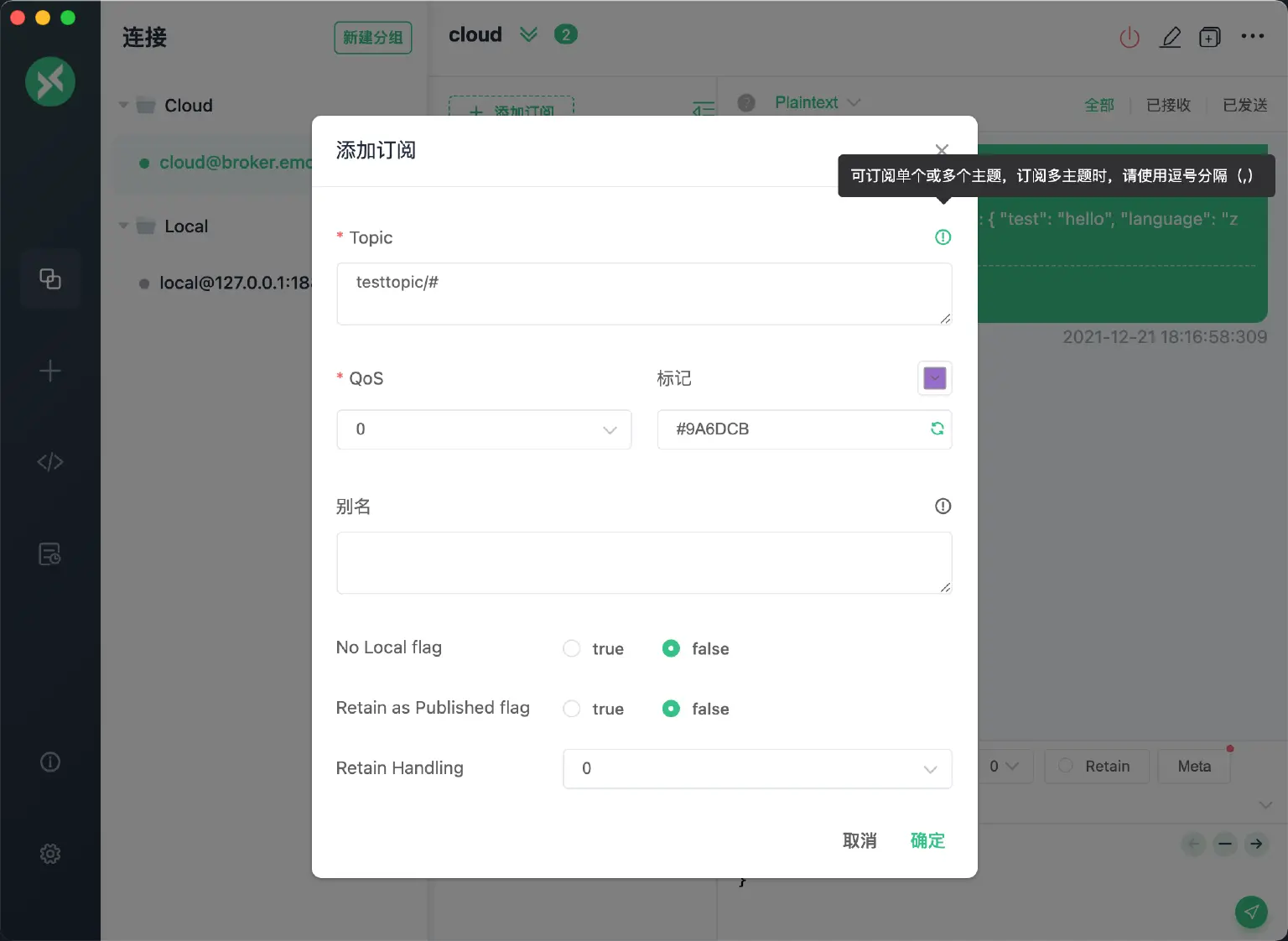Close the add subscription dialog
1288x941 pixels.
point(942,149)
